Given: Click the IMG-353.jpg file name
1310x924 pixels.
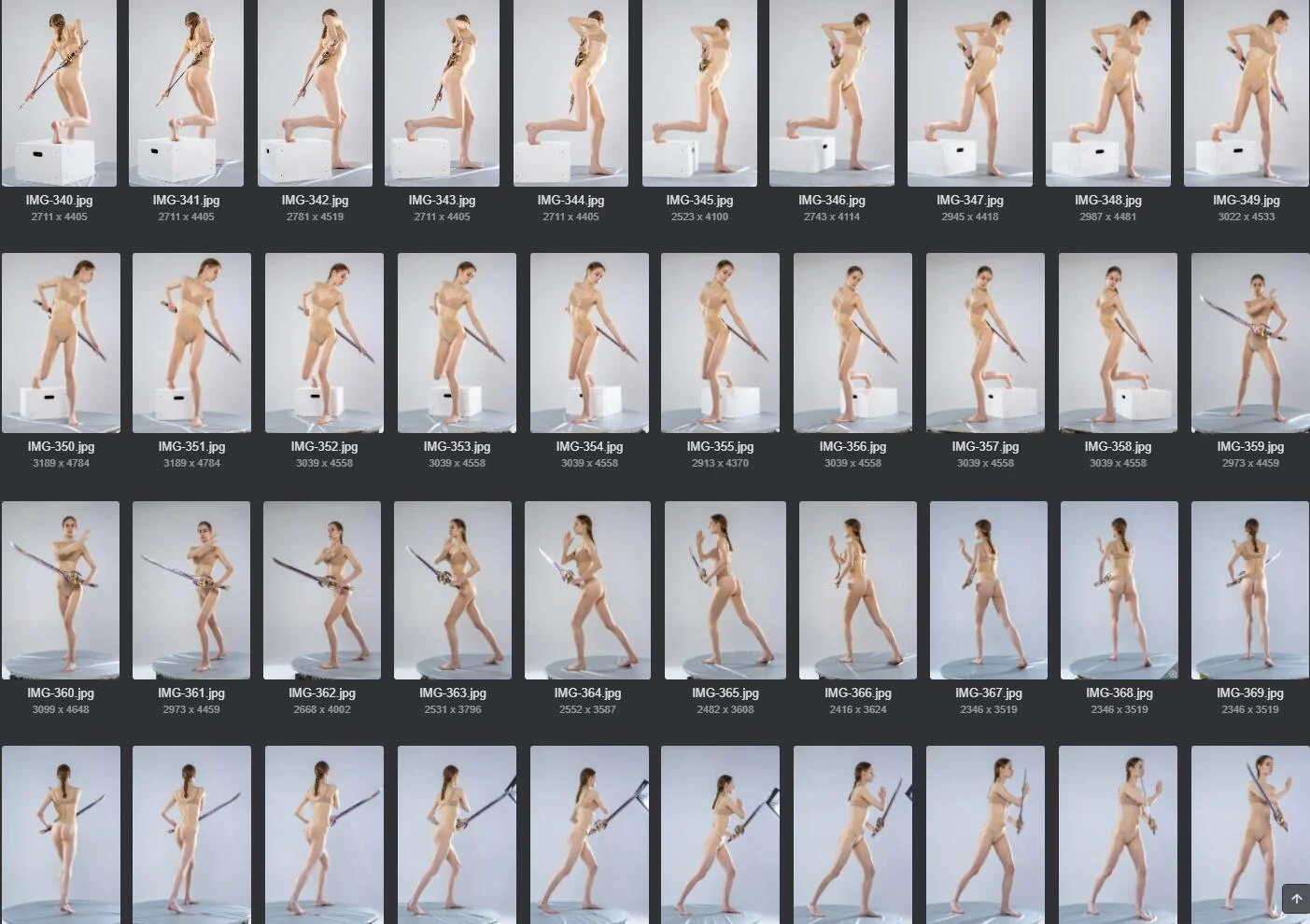Looking at the screenshot, I should pos(457,446).
